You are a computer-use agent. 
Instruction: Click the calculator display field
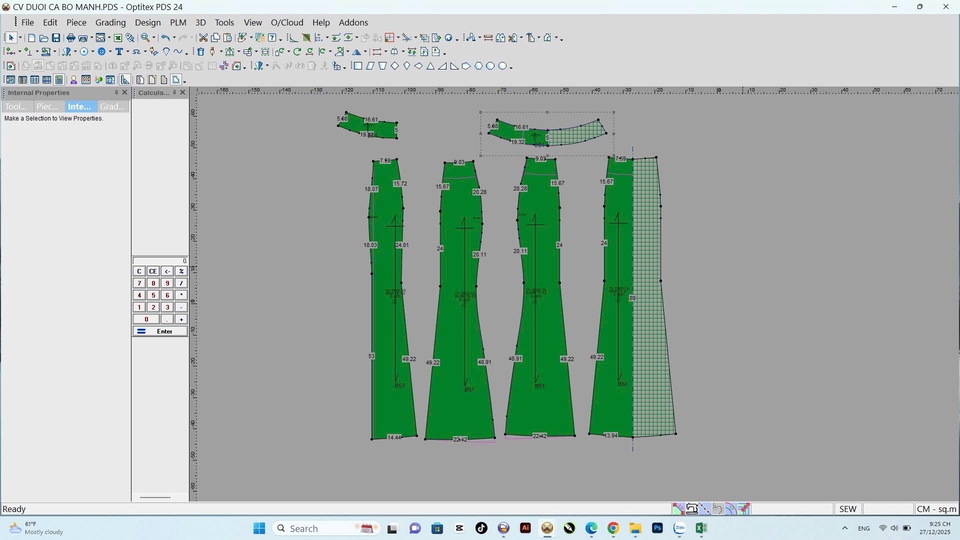pos(160,260)
